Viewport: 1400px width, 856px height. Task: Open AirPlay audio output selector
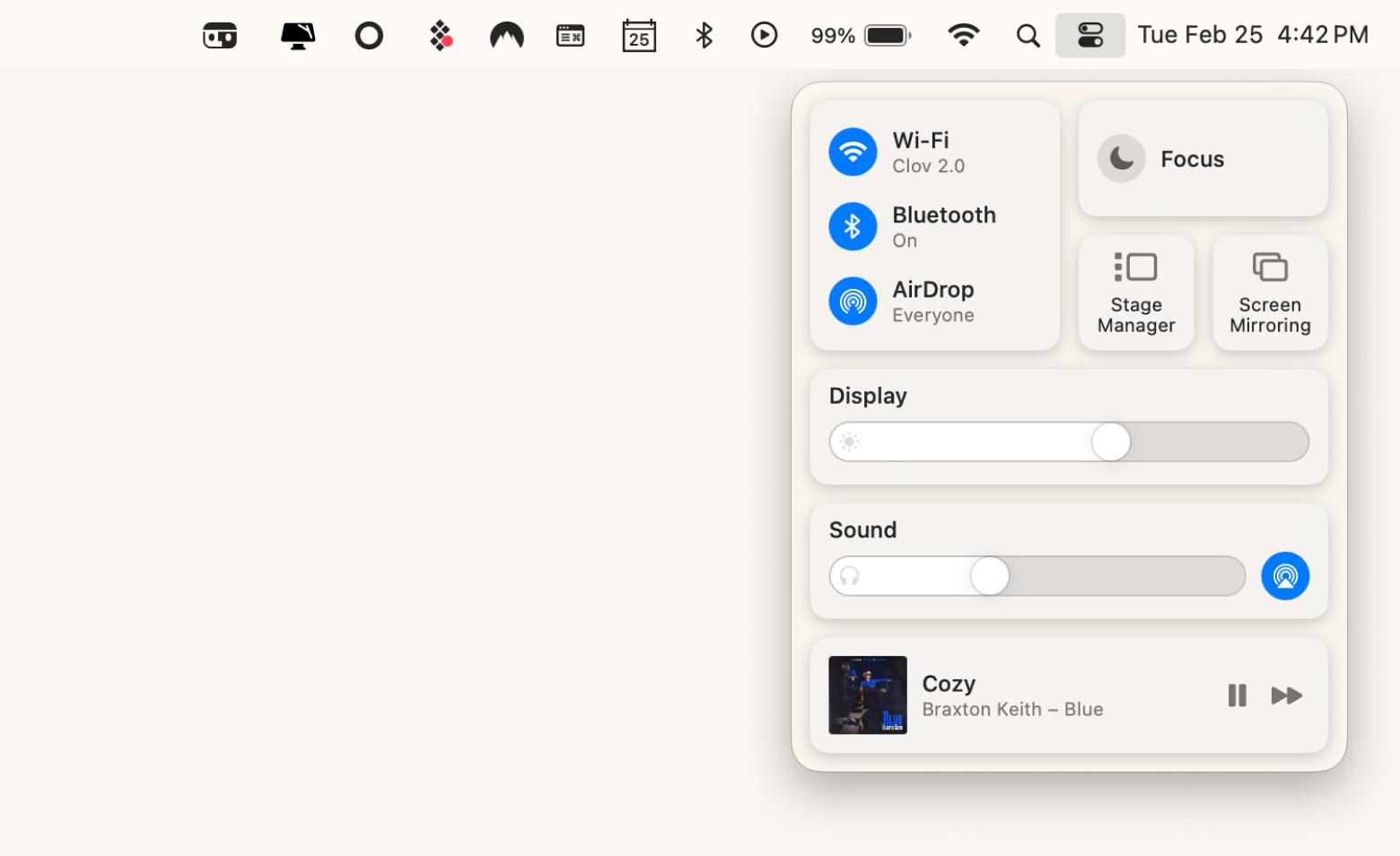pos(1285,576)
